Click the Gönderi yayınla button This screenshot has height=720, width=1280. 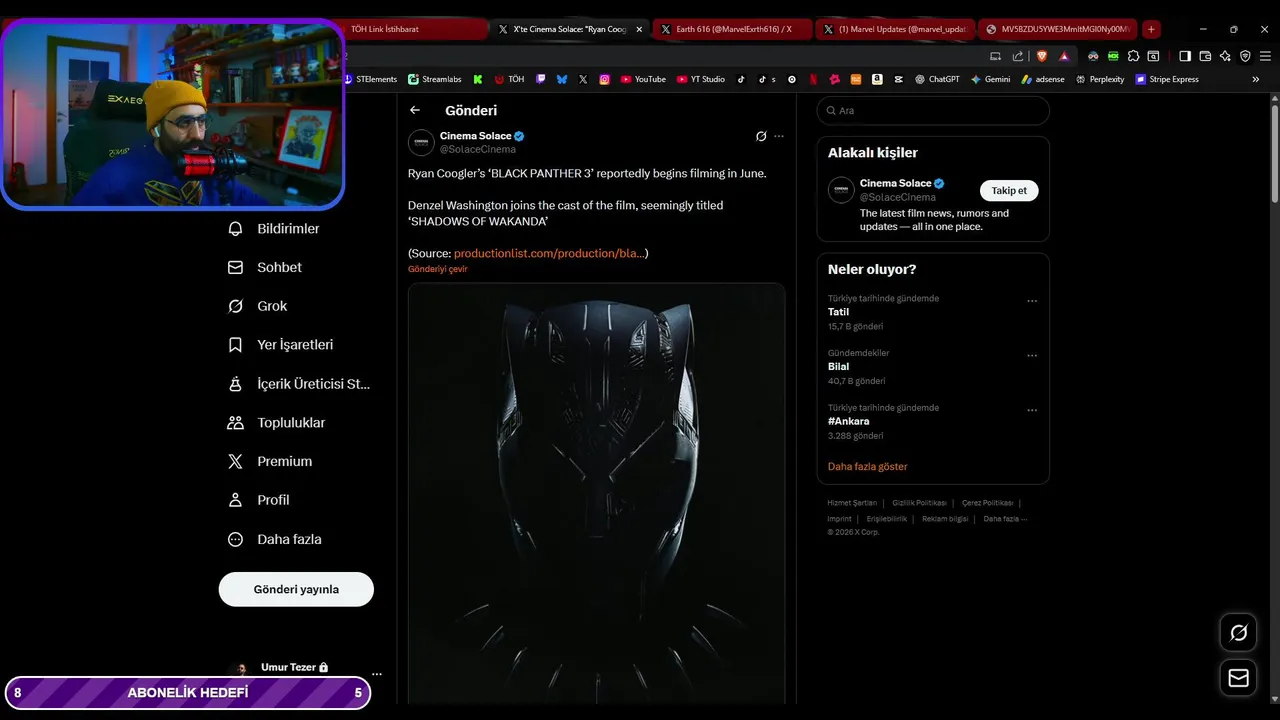tap(296, 589)
